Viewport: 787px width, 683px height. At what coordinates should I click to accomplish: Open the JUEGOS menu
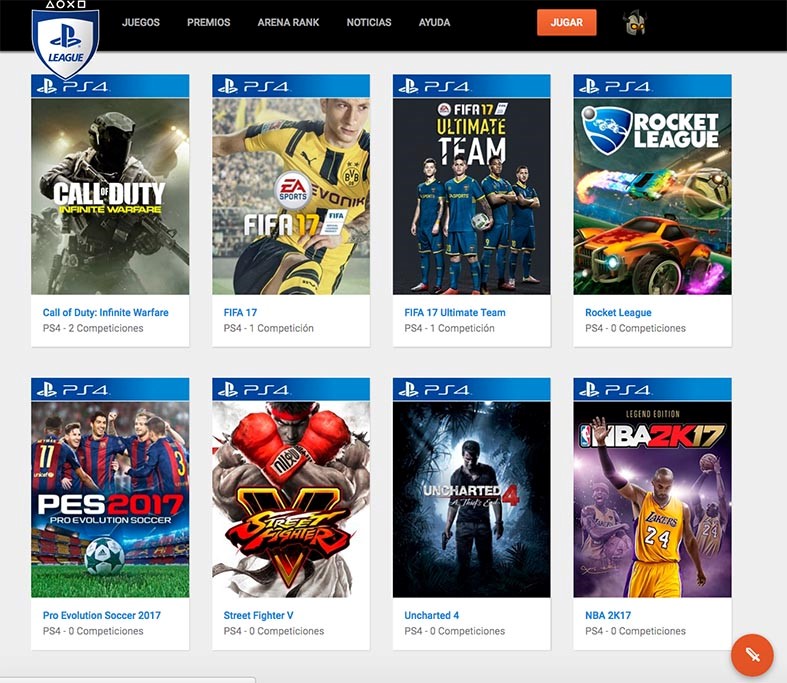pos(141,23)
